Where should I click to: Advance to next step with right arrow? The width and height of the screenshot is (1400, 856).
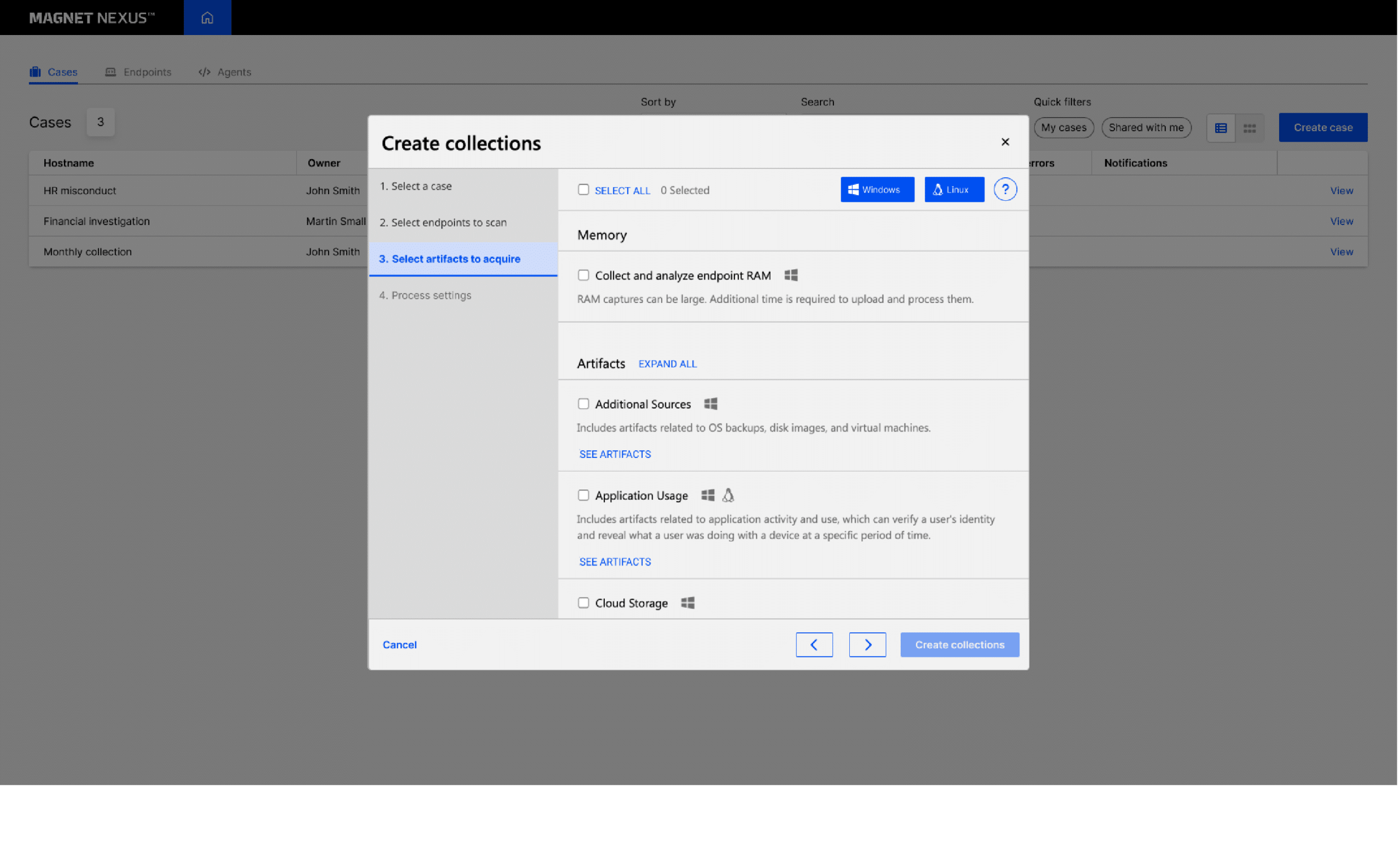[x=867, y=644]
